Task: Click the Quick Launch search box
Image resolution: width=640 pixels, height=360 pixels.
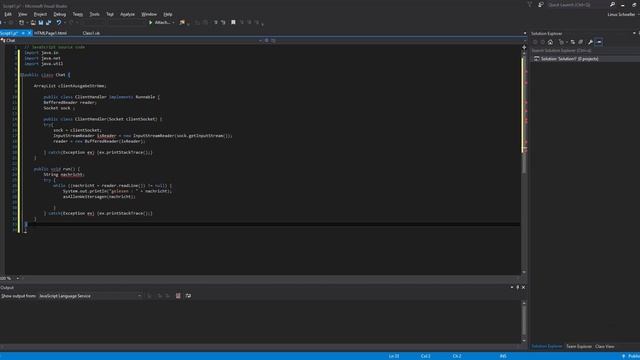Action: pos(577,5)
